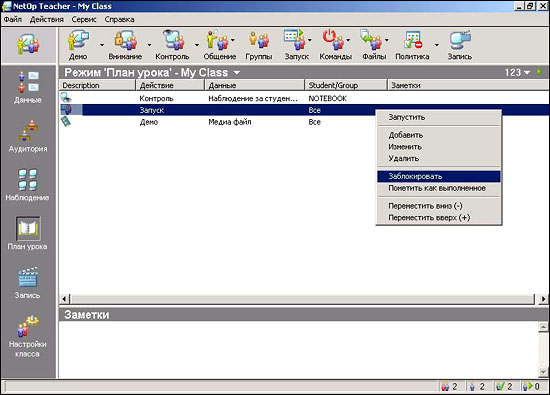Open the Действия menu
The height and width of the screenshot is (395, 550).
coord(47,19)
